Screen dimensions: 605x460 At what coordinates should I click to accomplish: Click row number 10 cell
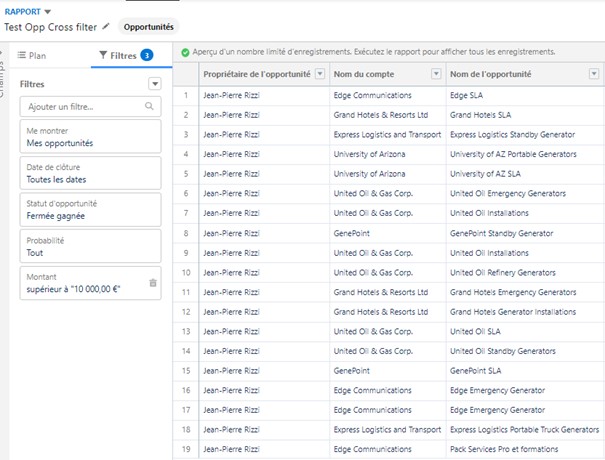click(186, 273)
